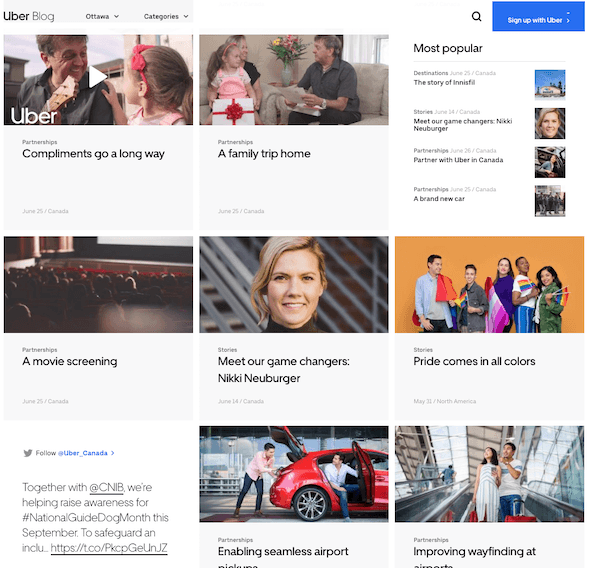Open 'Meet our game changers: Nikki Neuburger' card title
Image resolution: width=594 pixels, height=568 pixels.
283,369
